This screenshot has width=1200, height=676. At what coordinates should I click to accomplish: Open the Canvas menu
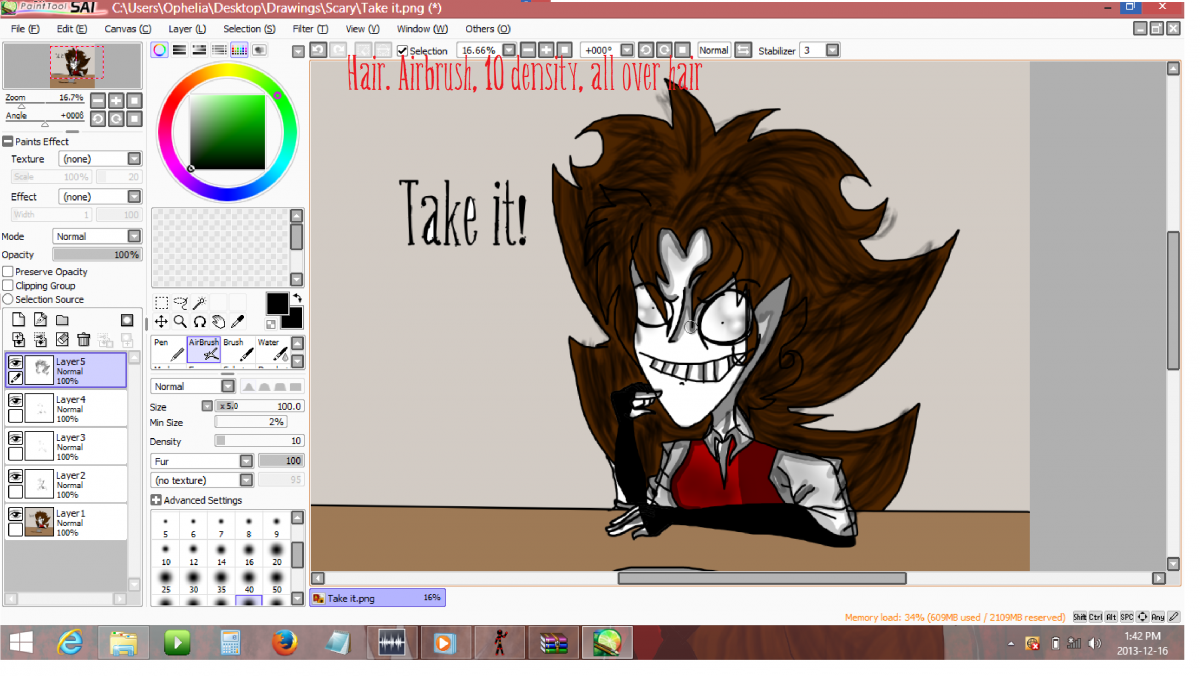(127, 29)
